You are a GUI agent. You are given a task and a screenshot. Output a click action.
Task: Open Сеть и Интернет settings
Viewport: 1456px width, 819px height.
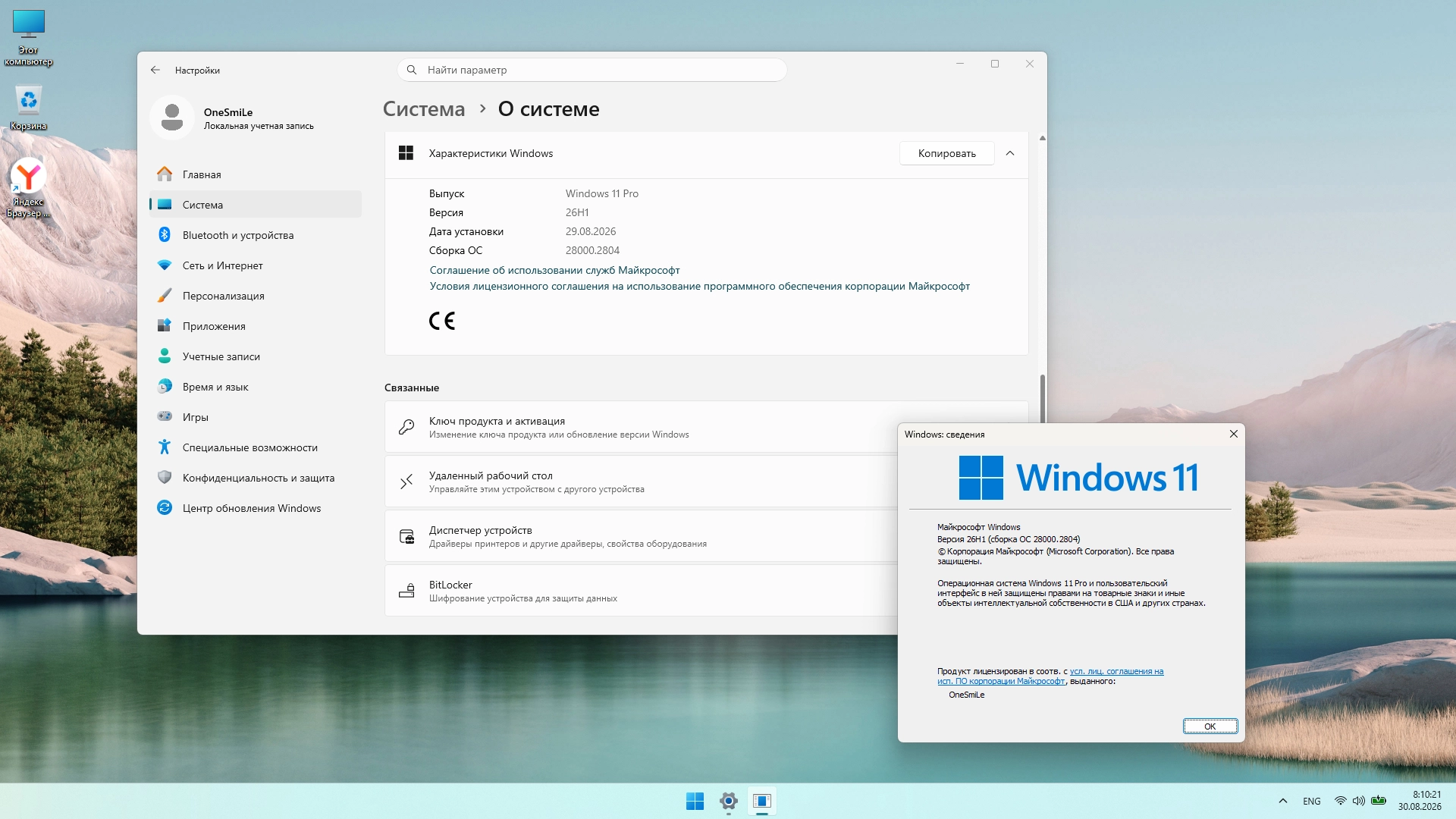256,265
